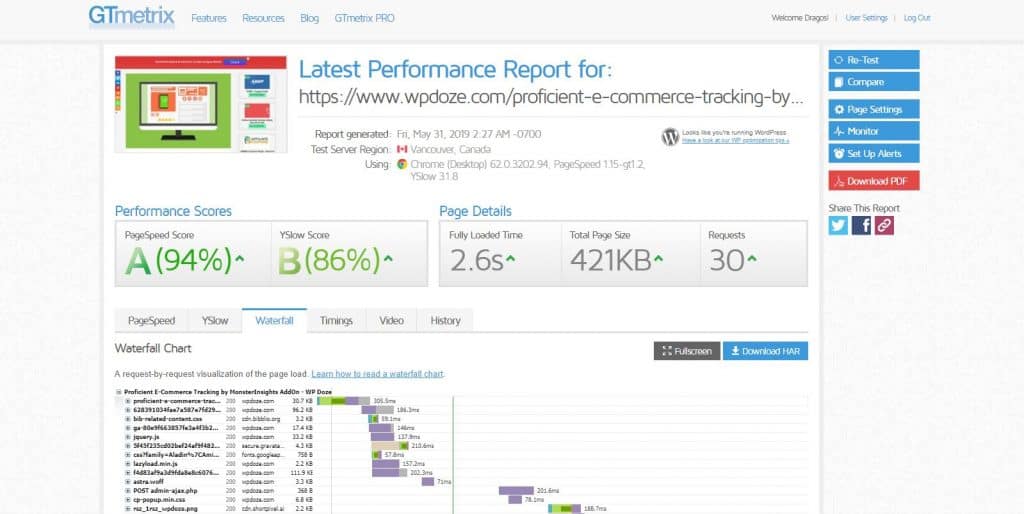Open the WP optimization tips link
Screen dimensions: 1024x514
pyautogui.click(x=735, y=140)
